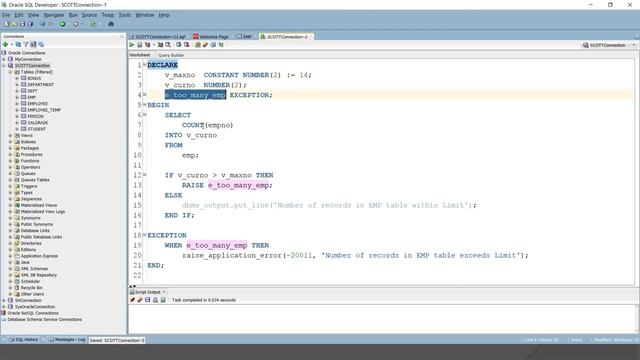This screenshot has width=640, height=360.
Task: Select the SALGRADE table in tree
Action: 38,122
